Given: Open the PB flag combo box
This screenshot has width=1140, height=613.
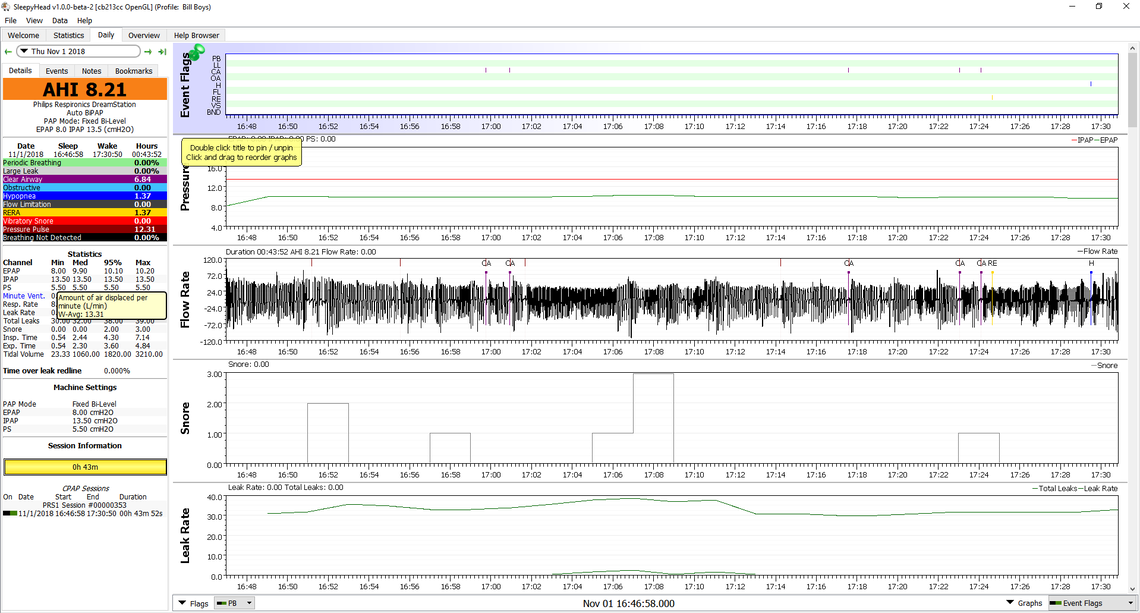Looking at the screenshot, I should pos(234,603).
